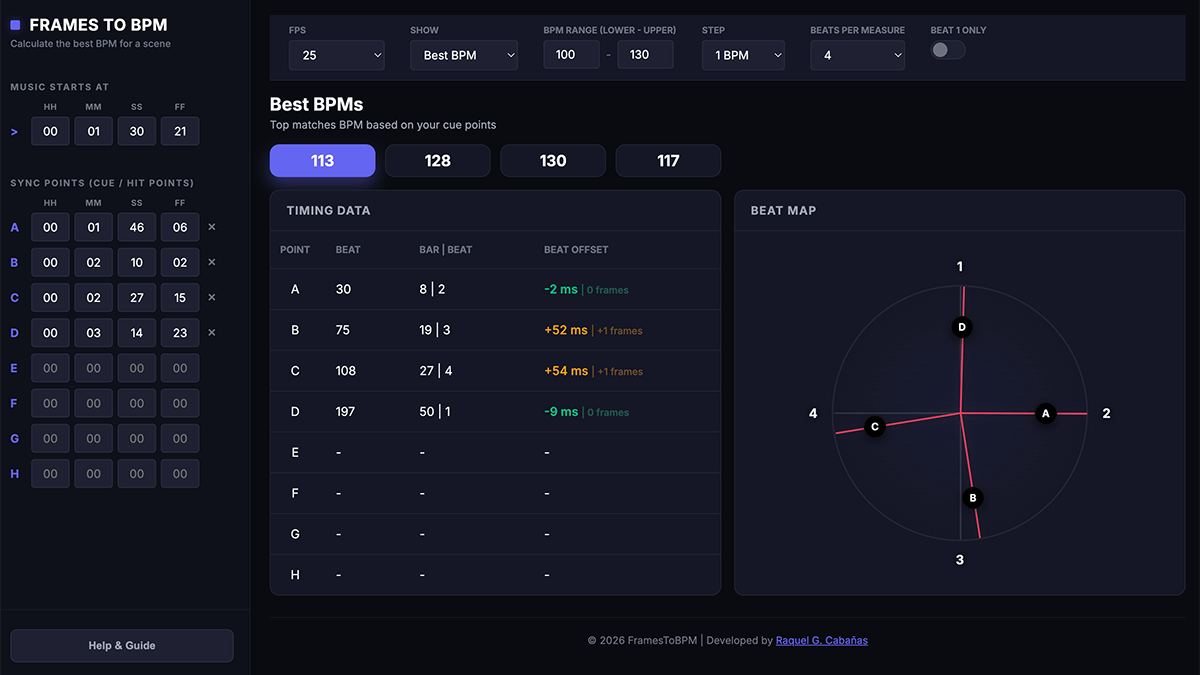Remove sync point A with its X icon
This screenshot has width=1200, height=675.
pyautogui.click(x=211, y=227)
